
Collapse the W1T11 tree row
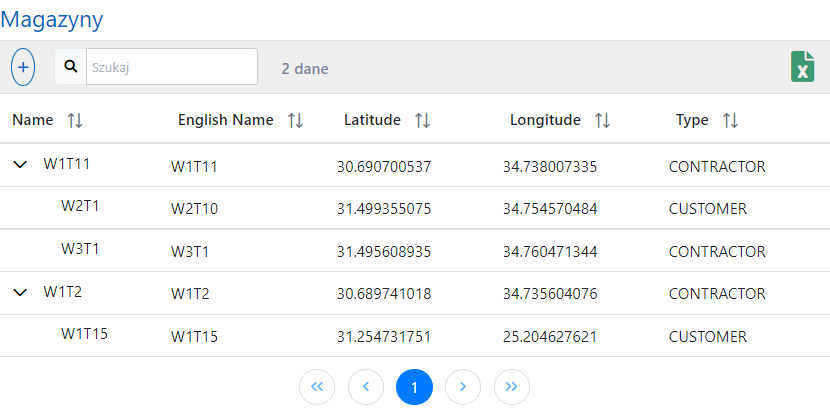[x=20, y=166]
